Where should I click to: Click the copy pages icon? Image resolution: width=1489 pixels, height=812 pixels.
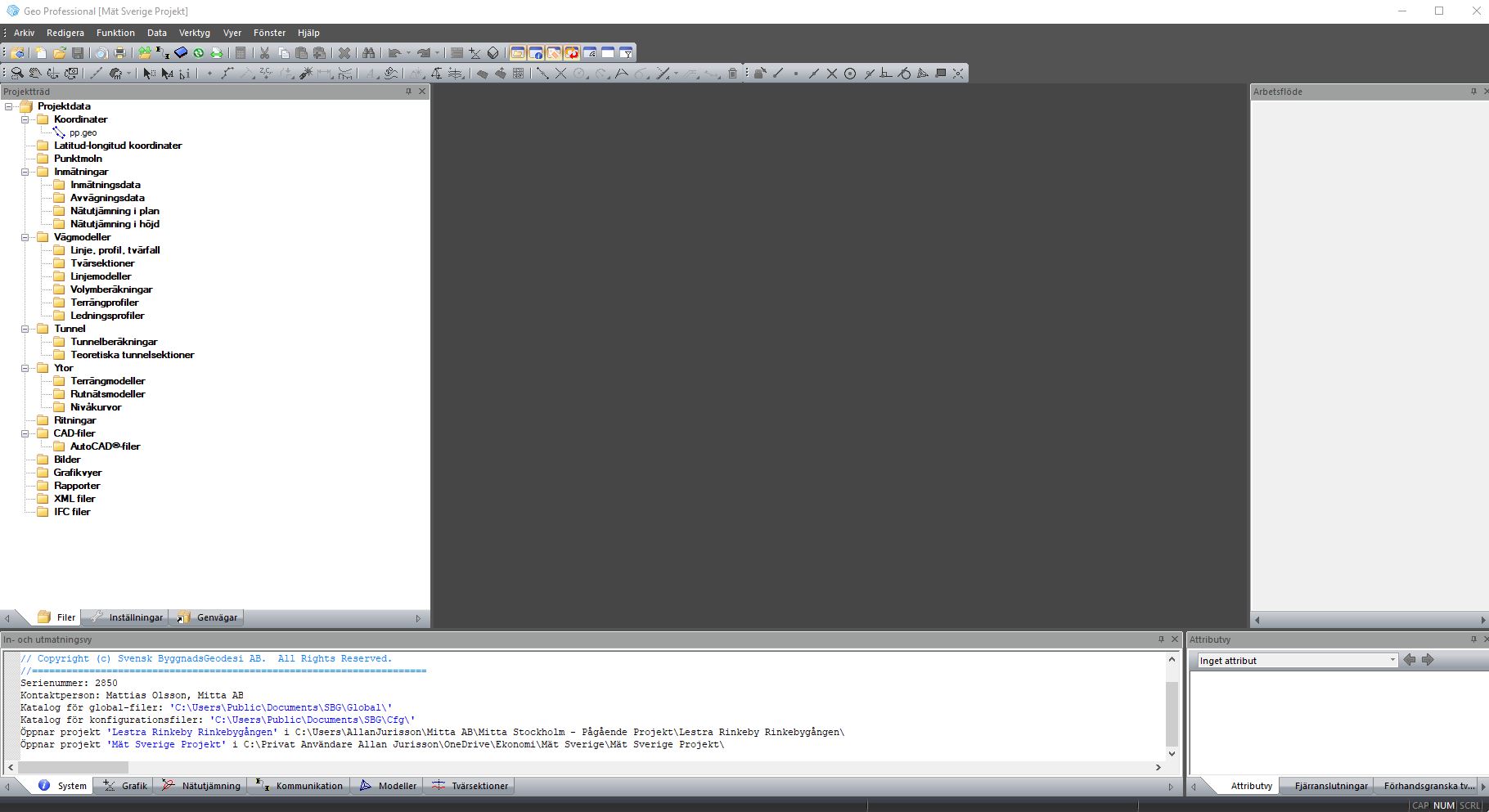pyautogui.click(x=284, y=53)
